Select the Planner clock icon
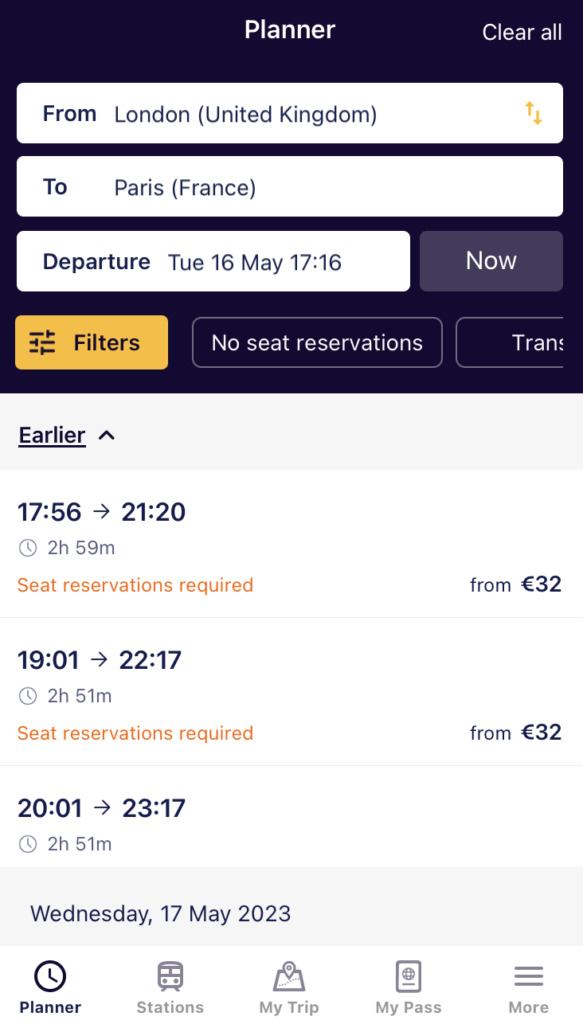 [50, 976]
